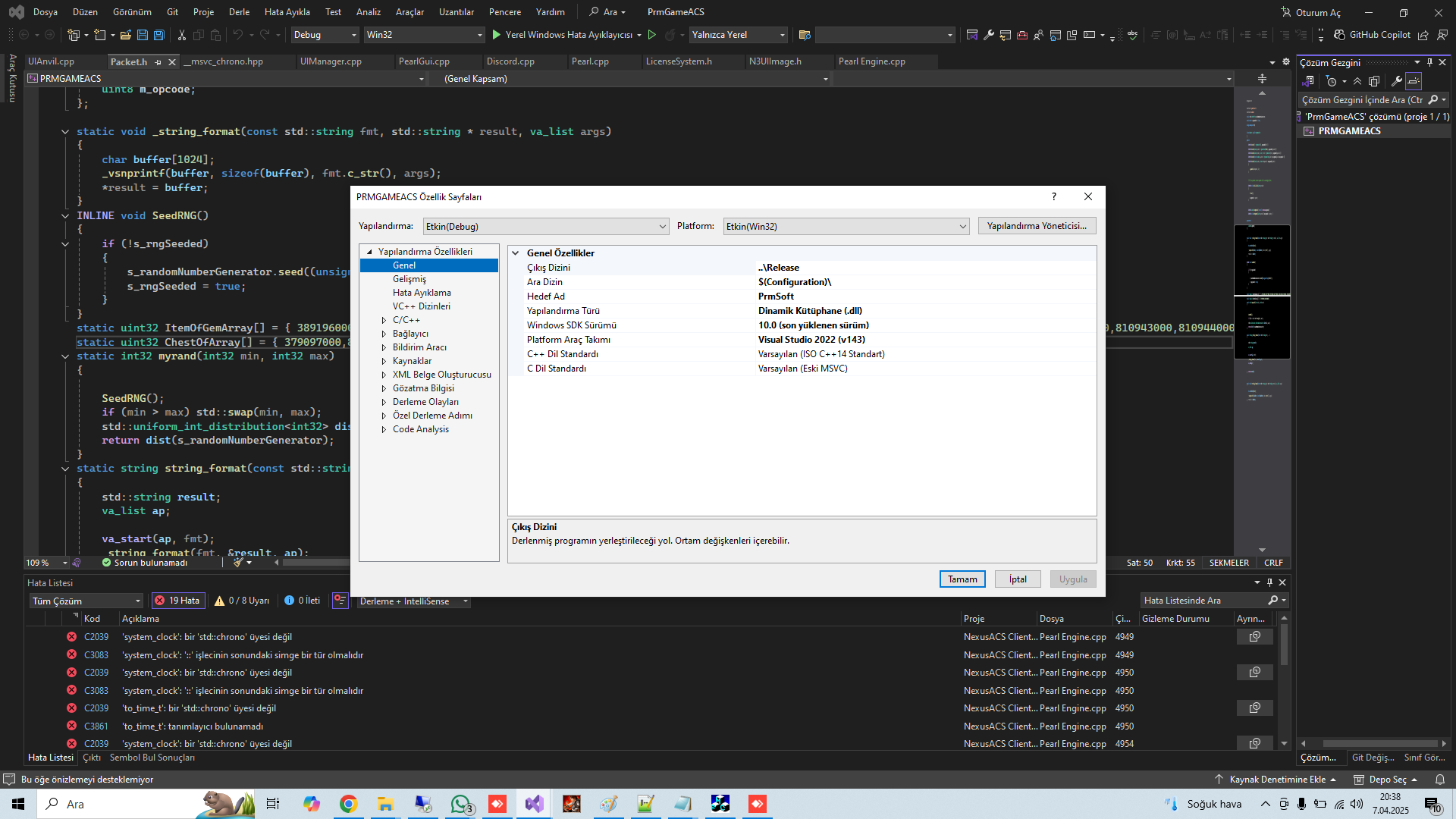Open the Derleme + IntelliSense dropdown
The image size is (1456, 819).
(413, 601)
